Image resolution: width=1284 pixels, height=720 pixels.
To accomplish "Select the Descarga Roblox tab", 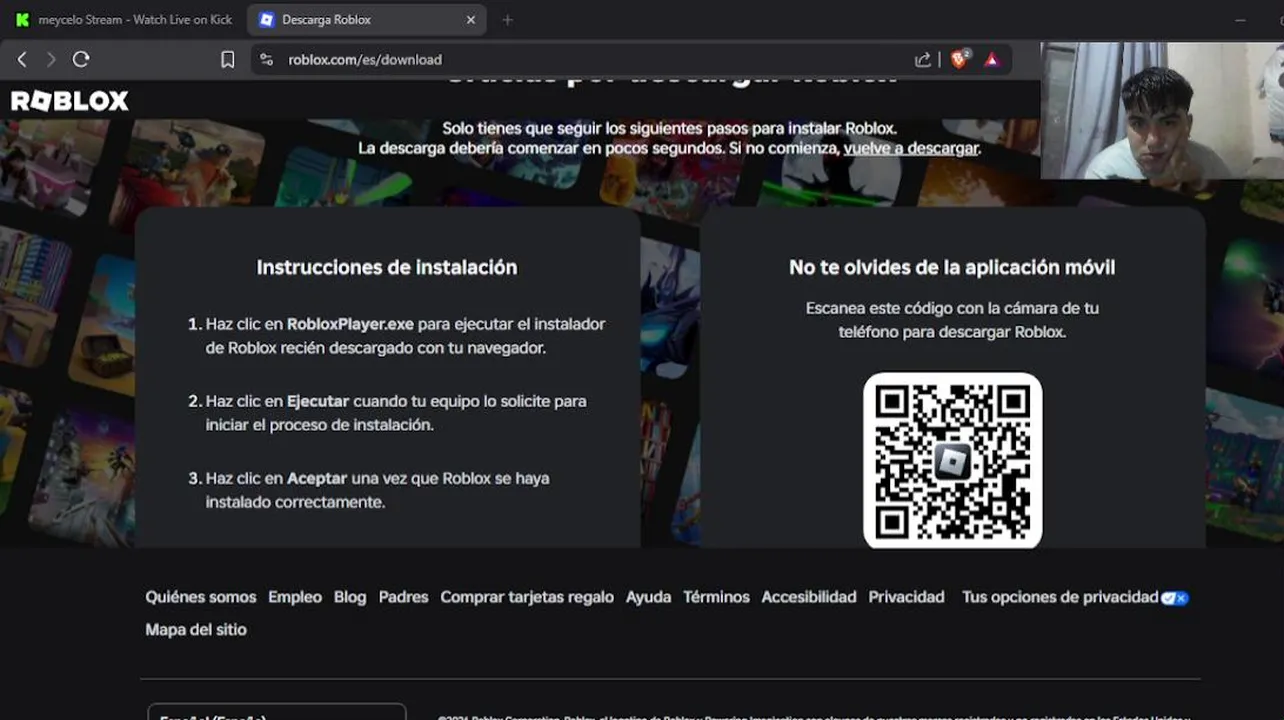I will point(366,20).
